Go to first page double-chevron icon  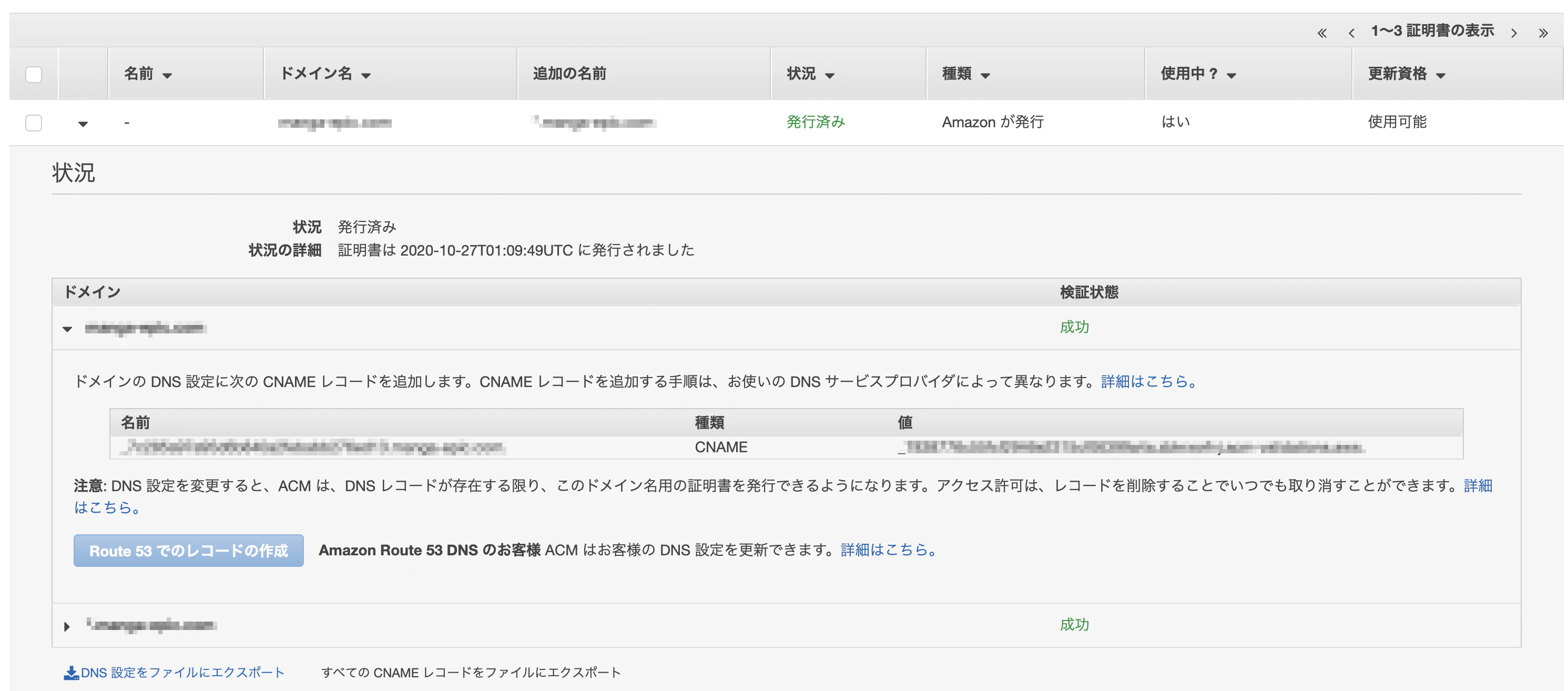[1321, 33]
